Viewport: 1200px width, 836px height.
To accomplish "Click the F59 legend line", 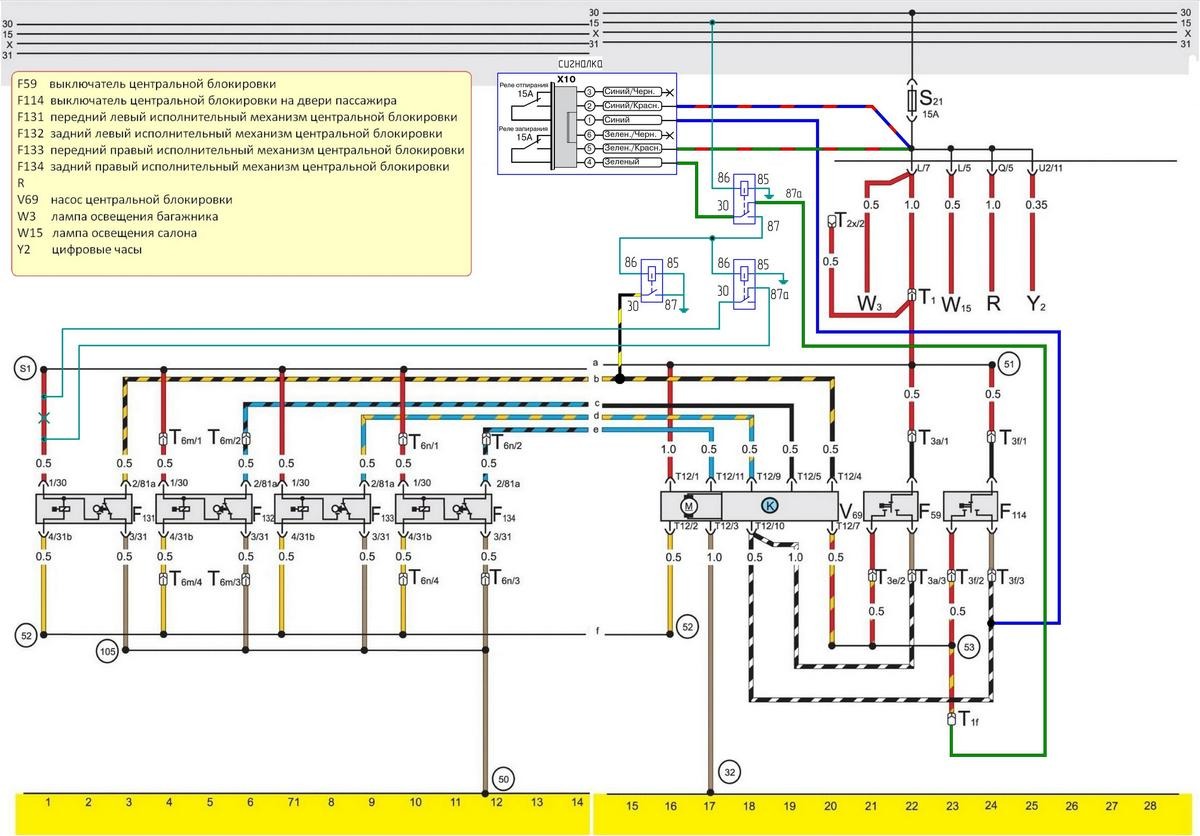I will click(146, 84).
